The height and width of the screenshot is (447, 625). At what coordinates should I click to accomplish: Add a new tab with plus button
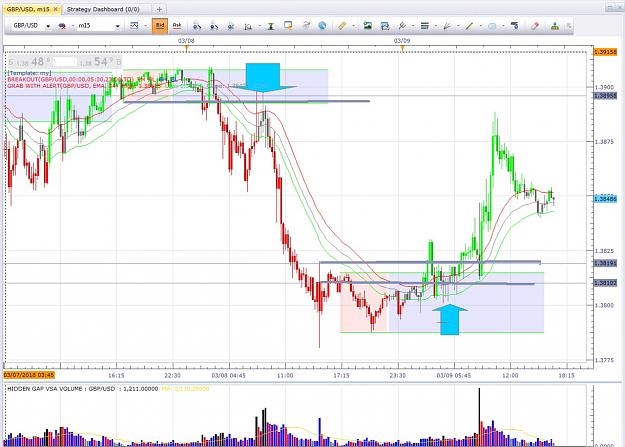pos(159,9)
